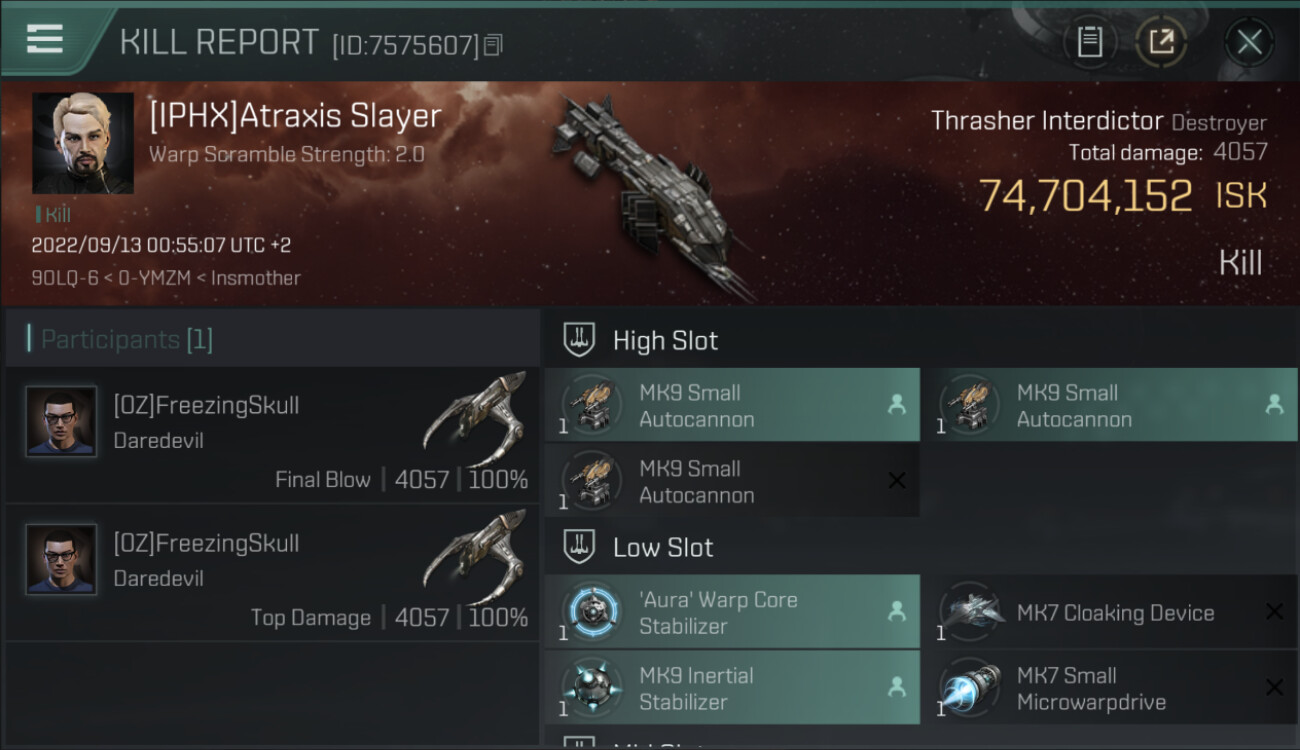Select first MK9 Small Autocannon module
1300x750 pixels.
point(732,405)
